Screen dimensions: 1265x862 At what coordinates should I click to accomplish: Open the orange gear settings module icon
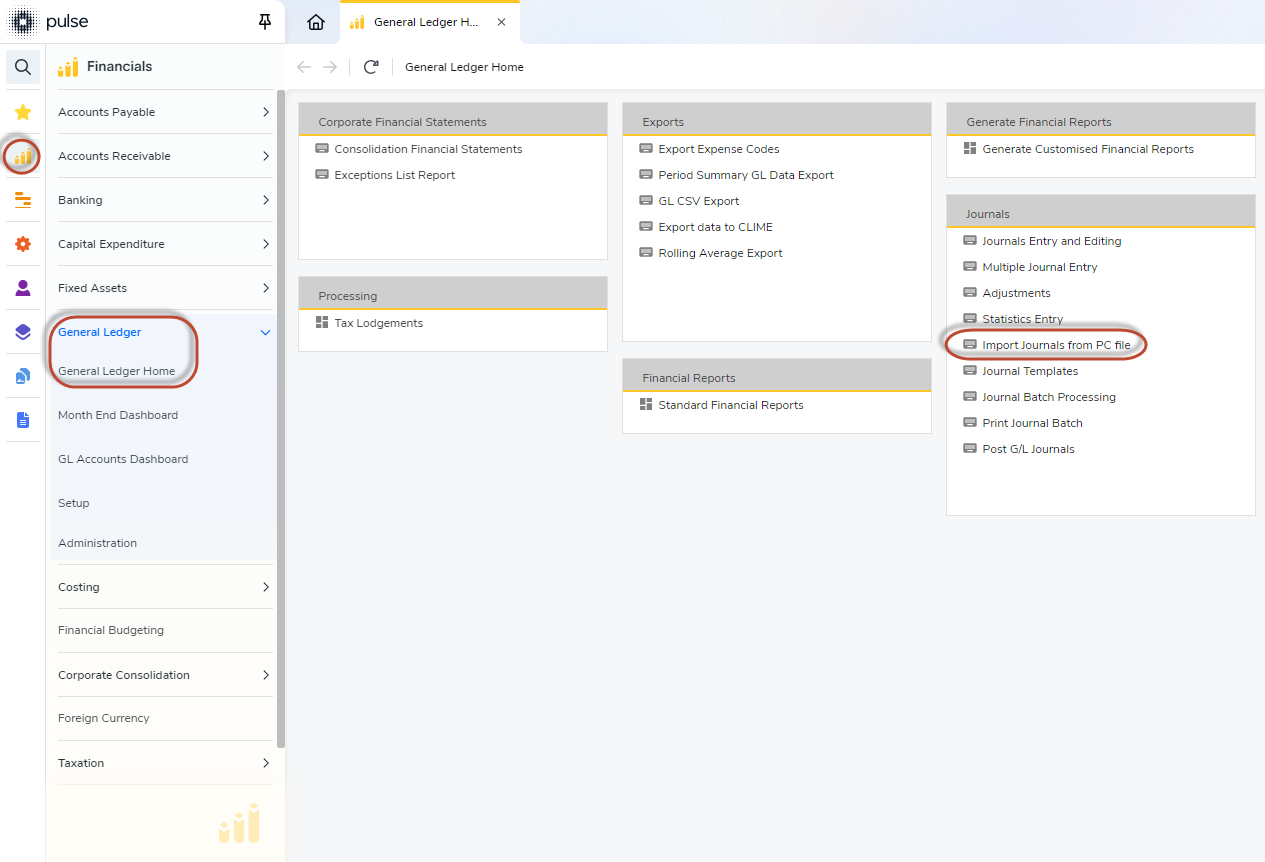click(23, 244)
